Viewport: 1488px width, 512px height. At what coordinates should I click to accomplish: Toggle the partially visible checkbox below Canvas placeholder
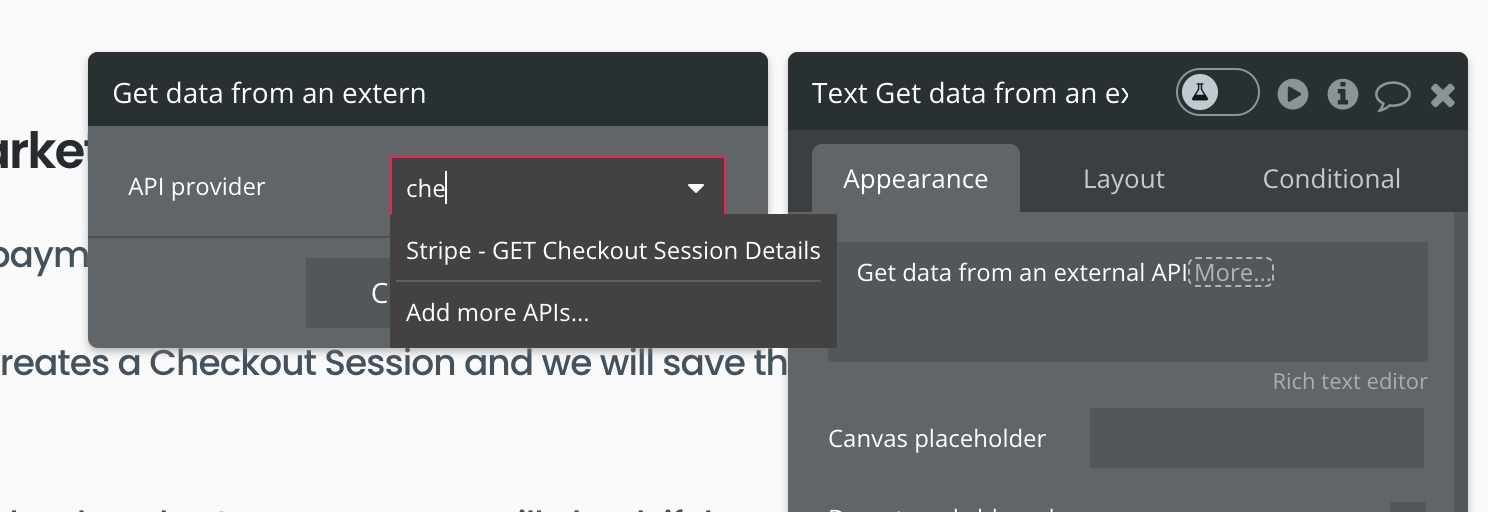[1406, 506]
